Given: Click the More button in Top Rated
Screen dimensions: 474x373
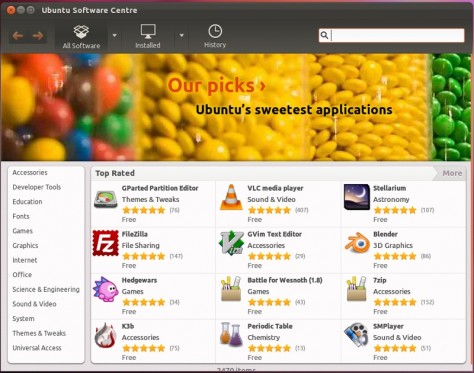Looking at the screenshot, I should click(452, 173).
